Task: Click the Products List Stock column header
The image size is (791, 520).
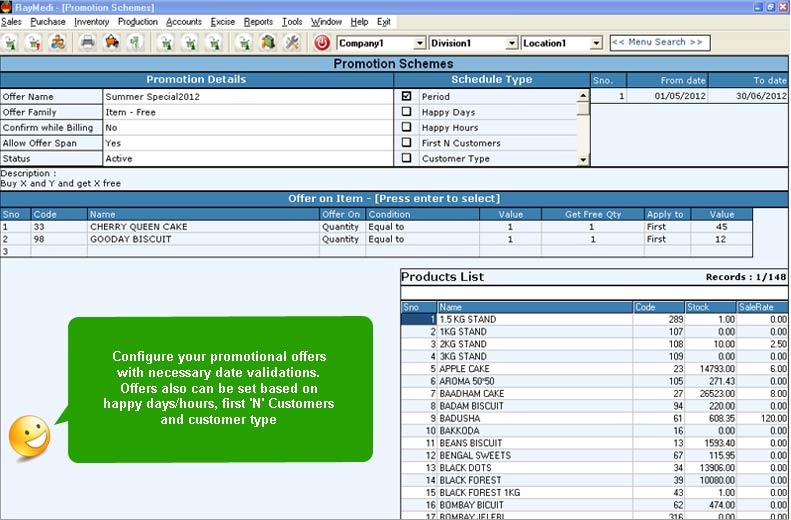Action: pos(710,307)
